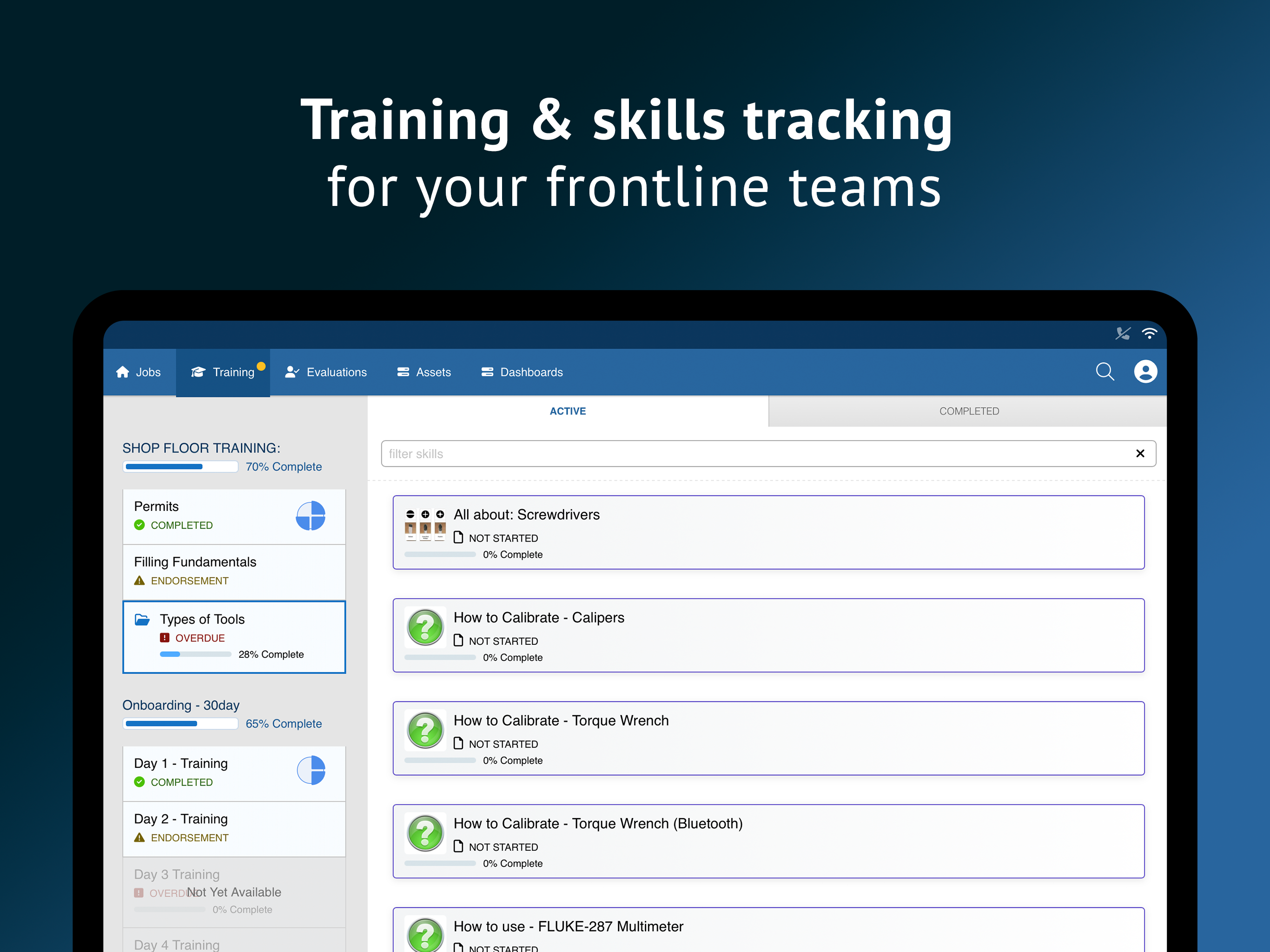Click the Torque Wrench question mark icon
The height and width of the screenshot is (952, 1270).
[x=425, y=730]
